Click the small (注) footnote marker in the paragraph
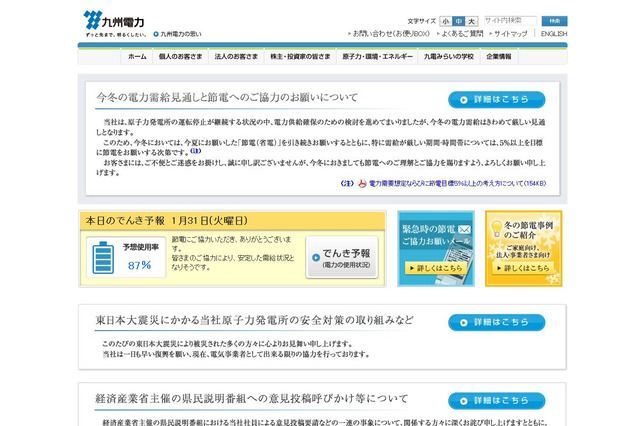Screen dimensions: 640x426 pyautogui.click(x=196, y=151)
